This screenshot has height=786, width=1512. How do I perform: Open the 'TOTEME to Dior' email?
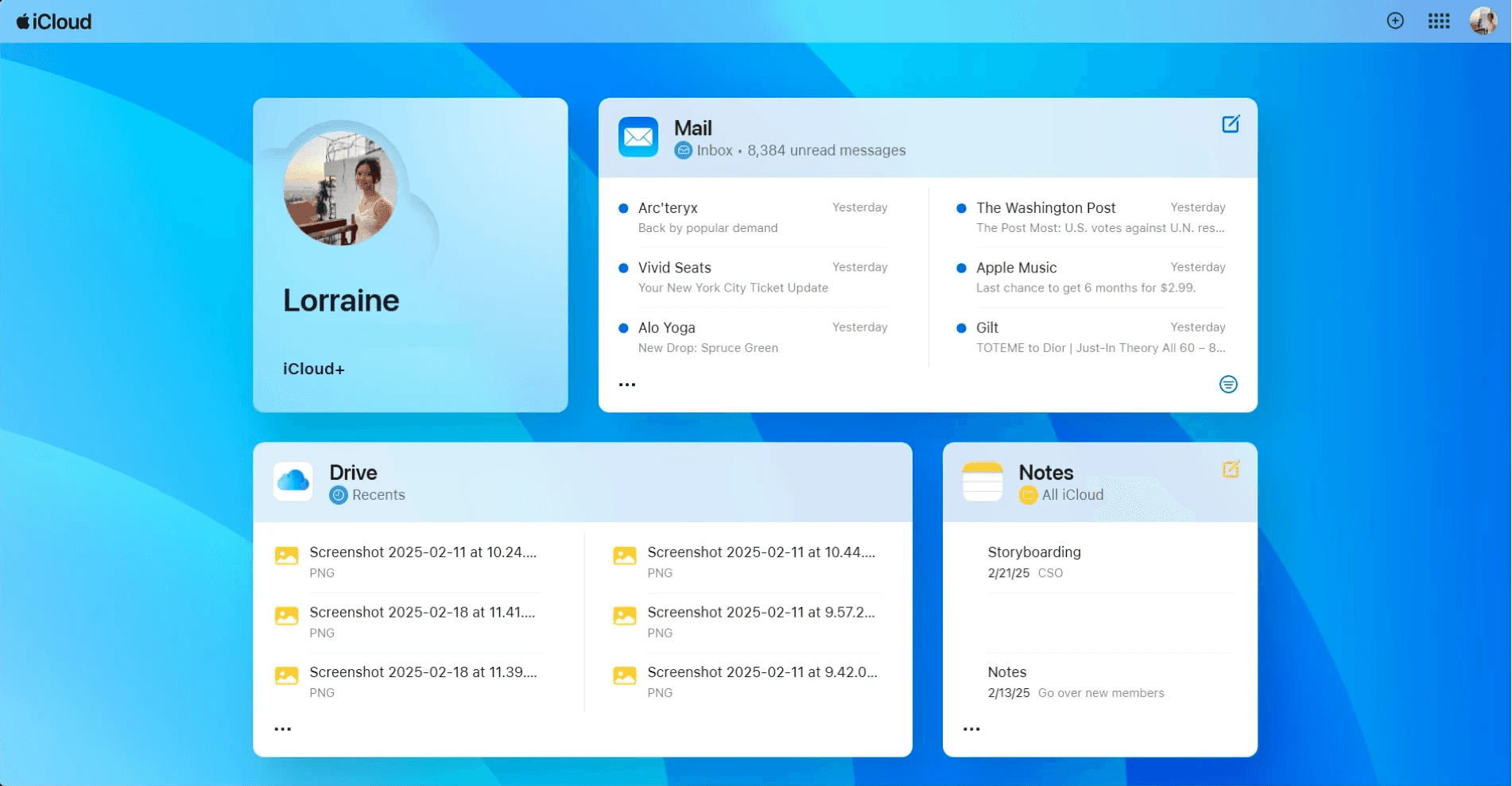[1091, 337]
